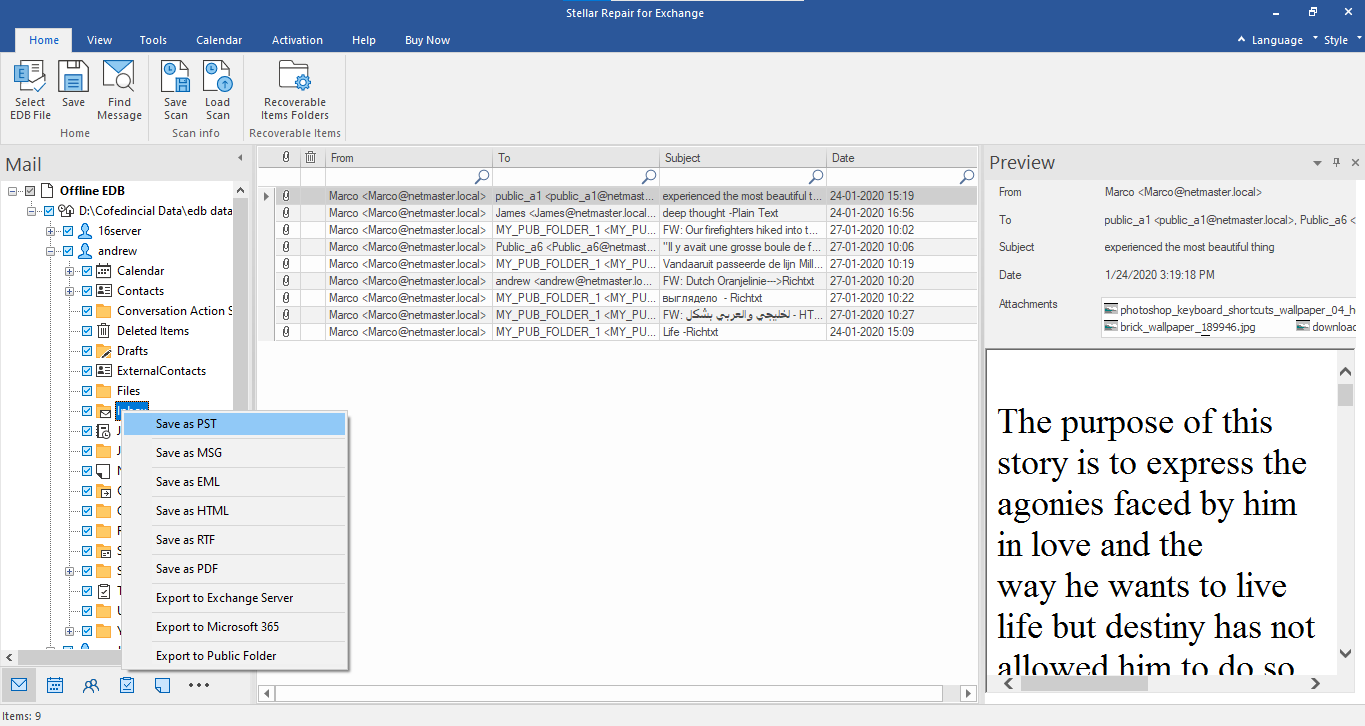Open more navigation options ellipsis

(x=199, y=685)
